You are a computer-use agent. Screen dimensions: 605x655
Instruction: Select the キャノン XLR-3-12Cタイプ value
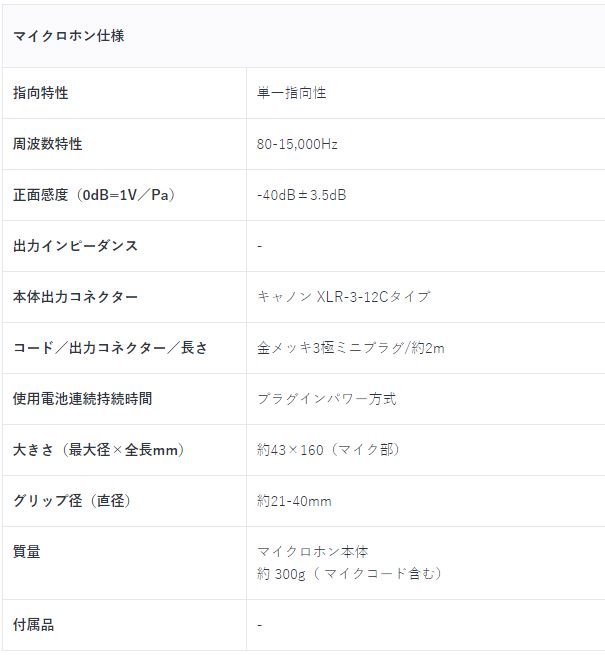tap(343, 297)
